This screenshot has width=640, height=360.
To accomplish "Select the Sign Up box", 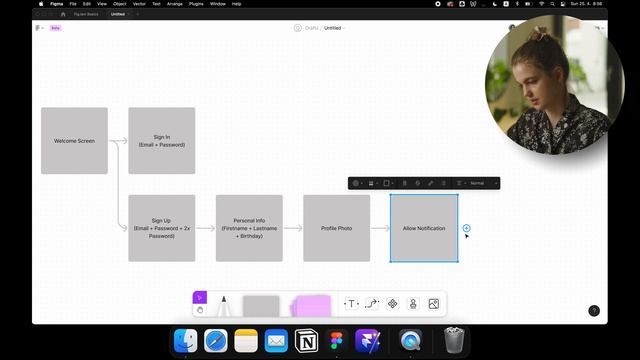I will pos(162,228).
